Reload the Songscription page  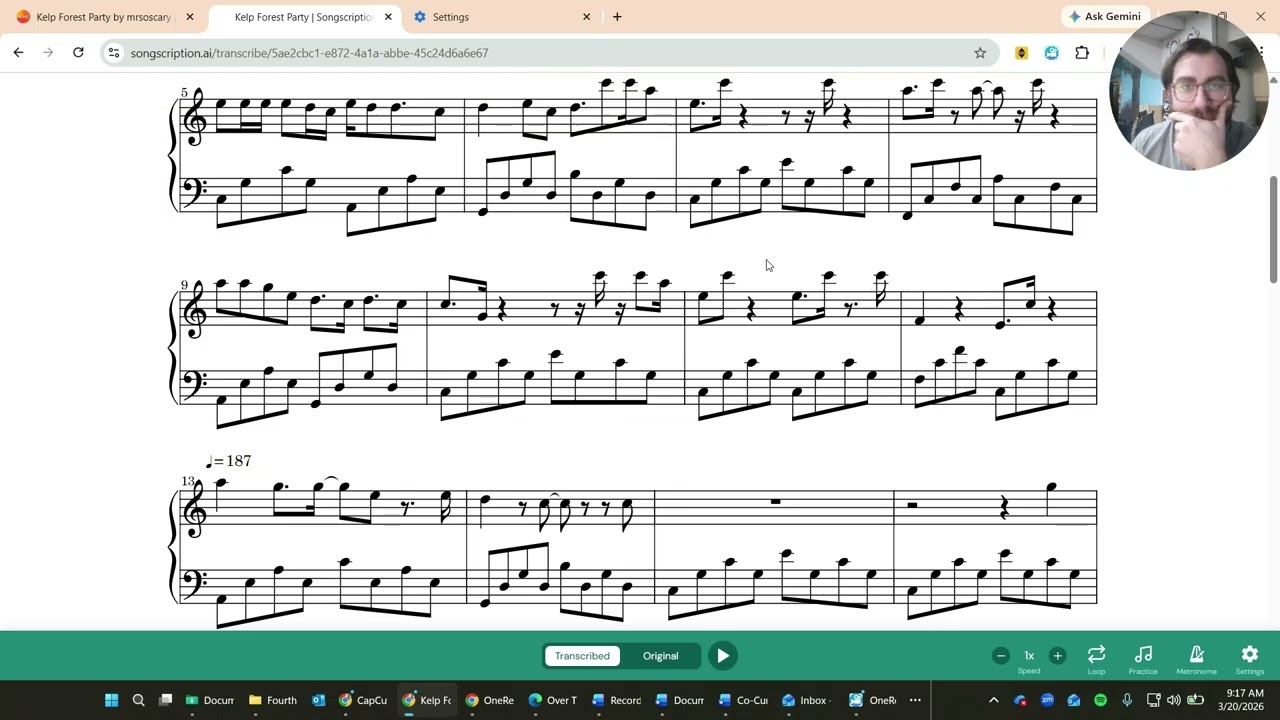(x=78, y=53)
